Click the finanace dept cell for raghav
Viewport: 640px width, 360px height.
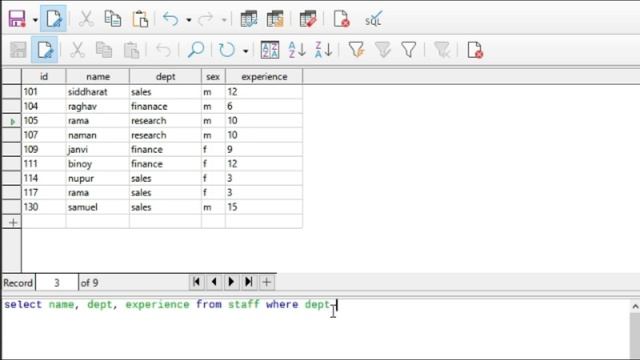pos(165,106)
